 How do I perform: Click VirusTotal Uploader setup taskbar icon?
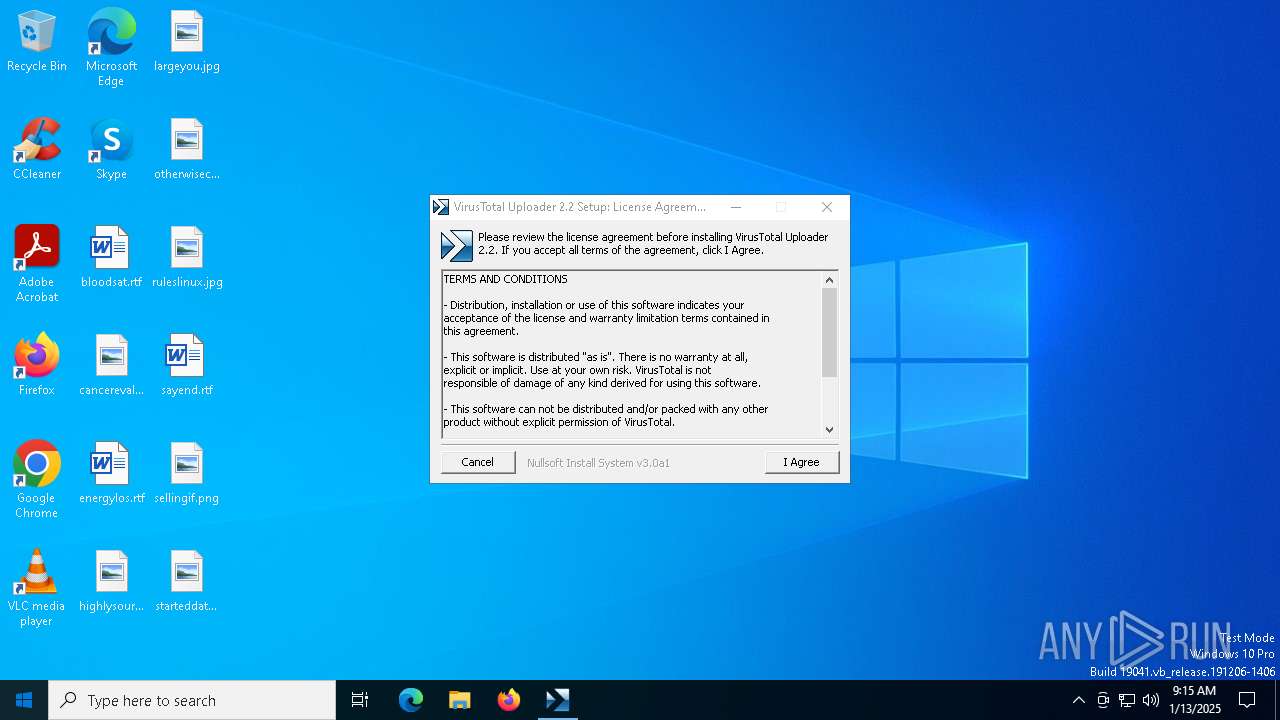pyautogui.click(x=558, y=700)
